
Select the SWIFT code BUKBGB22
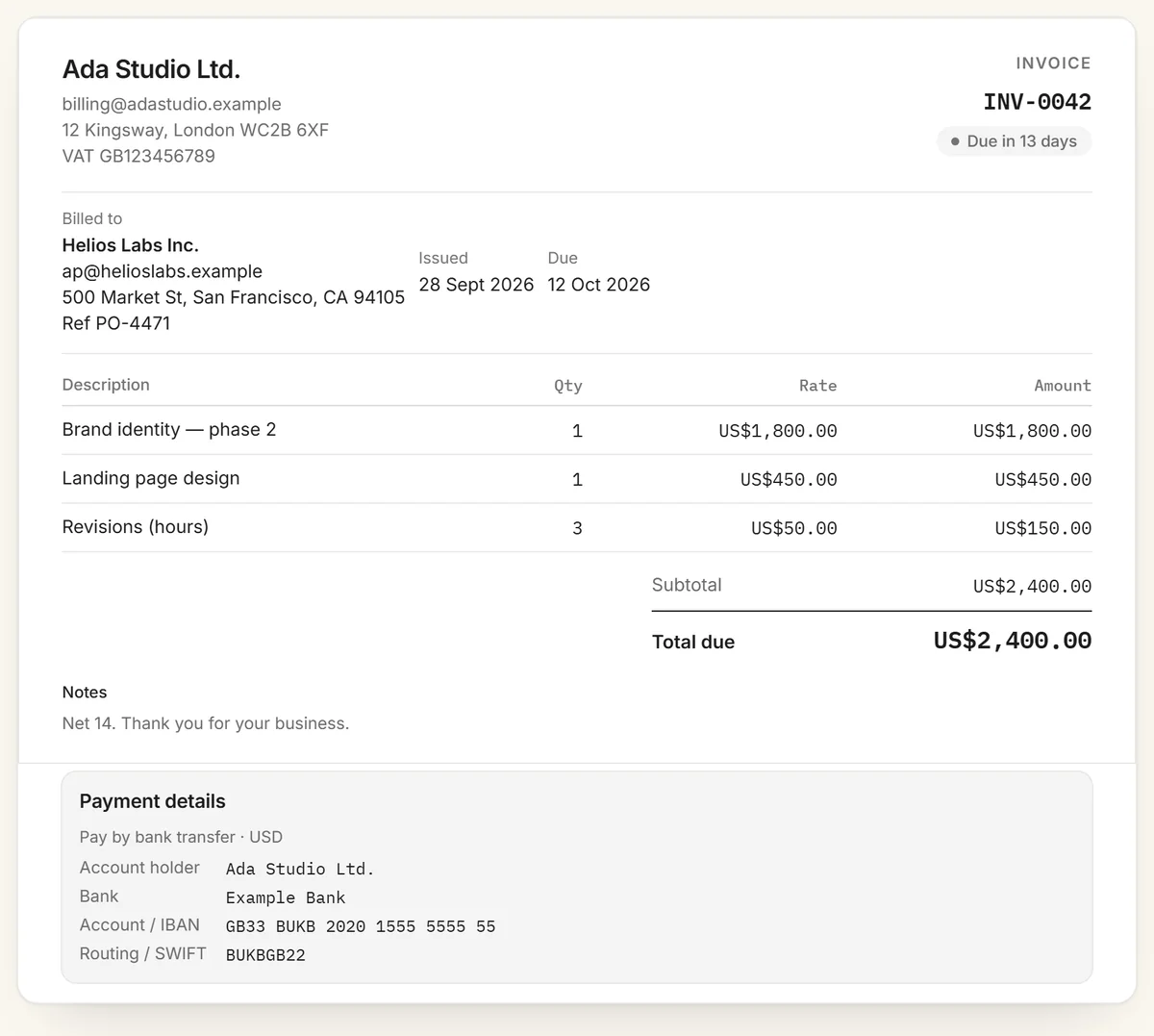click(x=265, y=955)
